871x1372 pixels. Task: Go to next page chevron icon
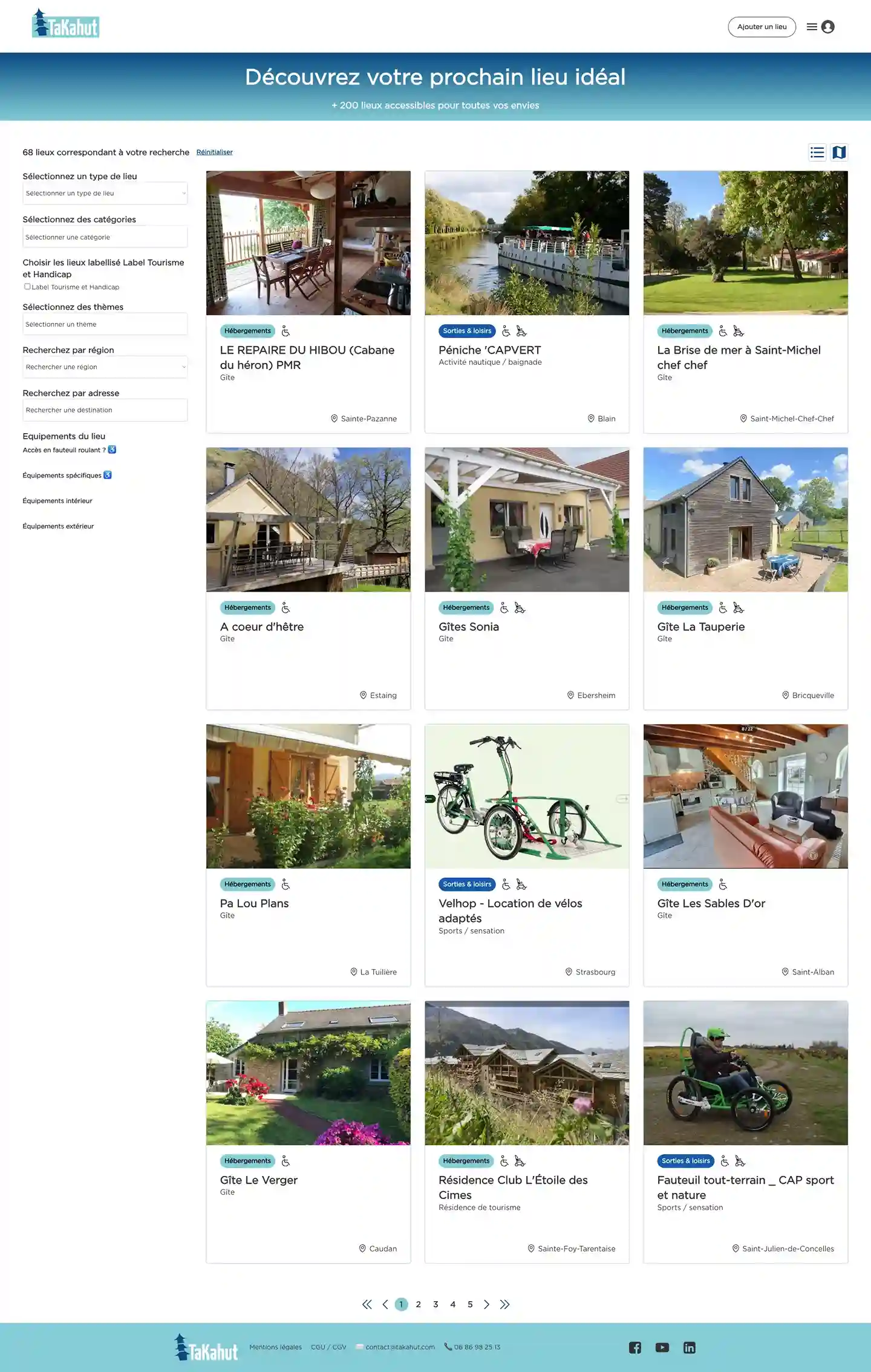[486, 1304]
